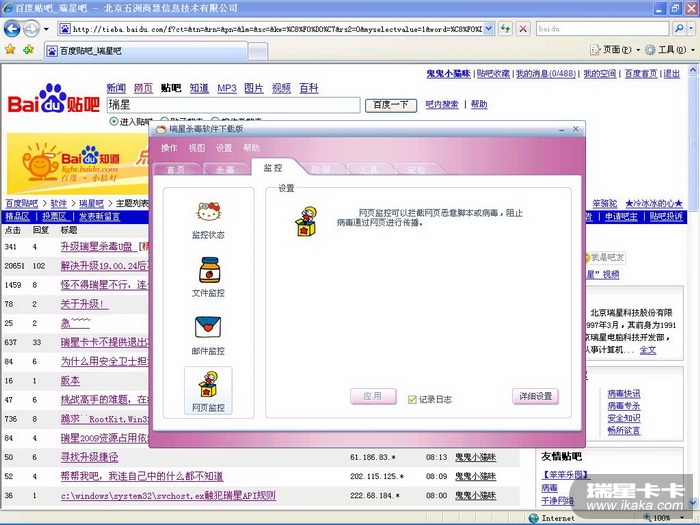
Task: Refresh the page with the green arrows icon
Action: (505, 29)
